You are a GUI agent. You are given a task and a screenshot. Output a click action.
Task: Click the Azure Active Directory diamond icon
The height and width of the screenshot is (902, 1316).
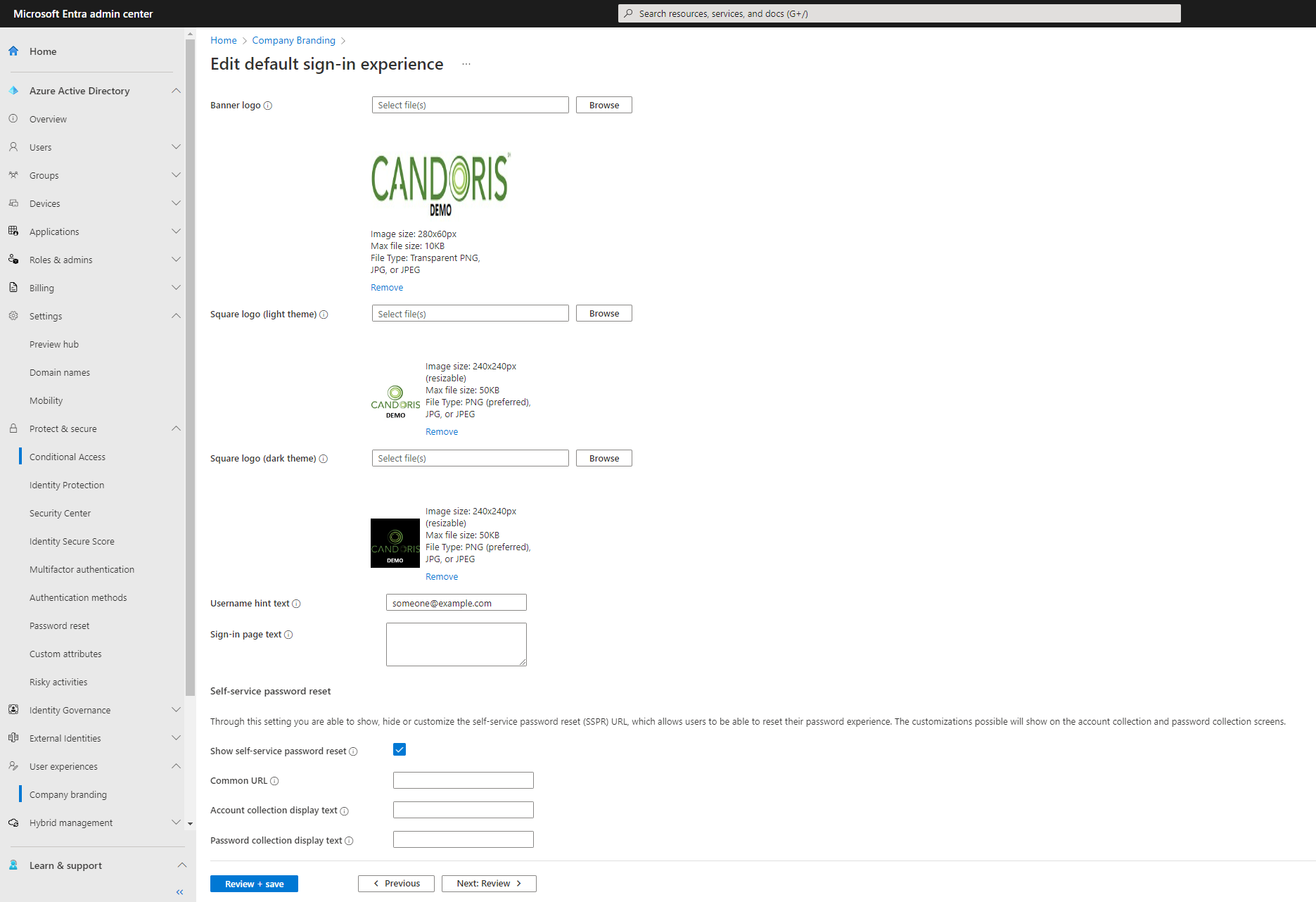tap(13, 91)
